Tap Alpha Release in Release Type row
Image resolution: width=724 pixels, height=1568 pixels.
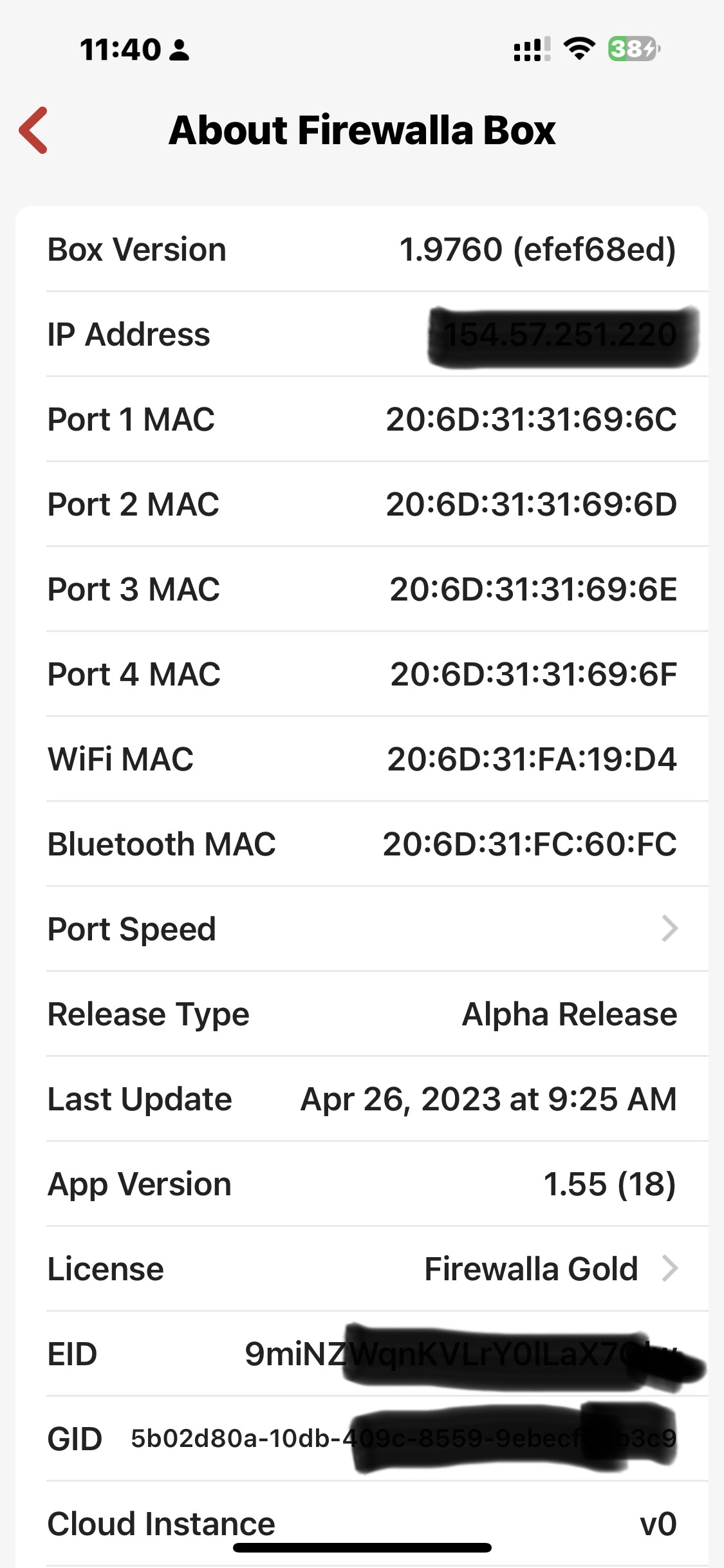[570, 1014]
